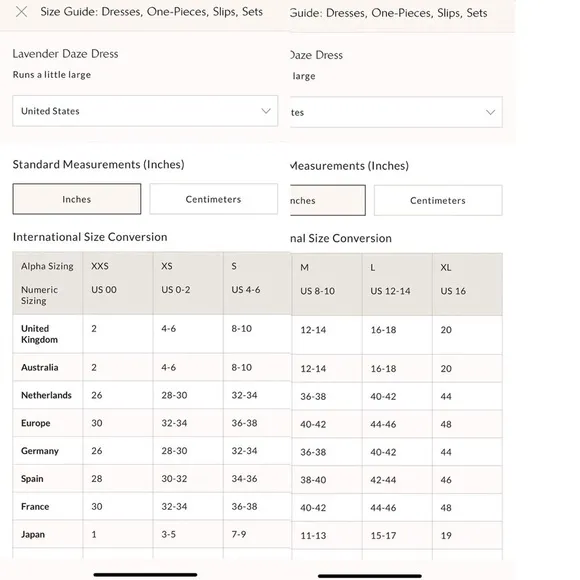Click Netherlands' '28-30' XS cell
Screen dimensions: 580x580
click(x=174, y=395)
